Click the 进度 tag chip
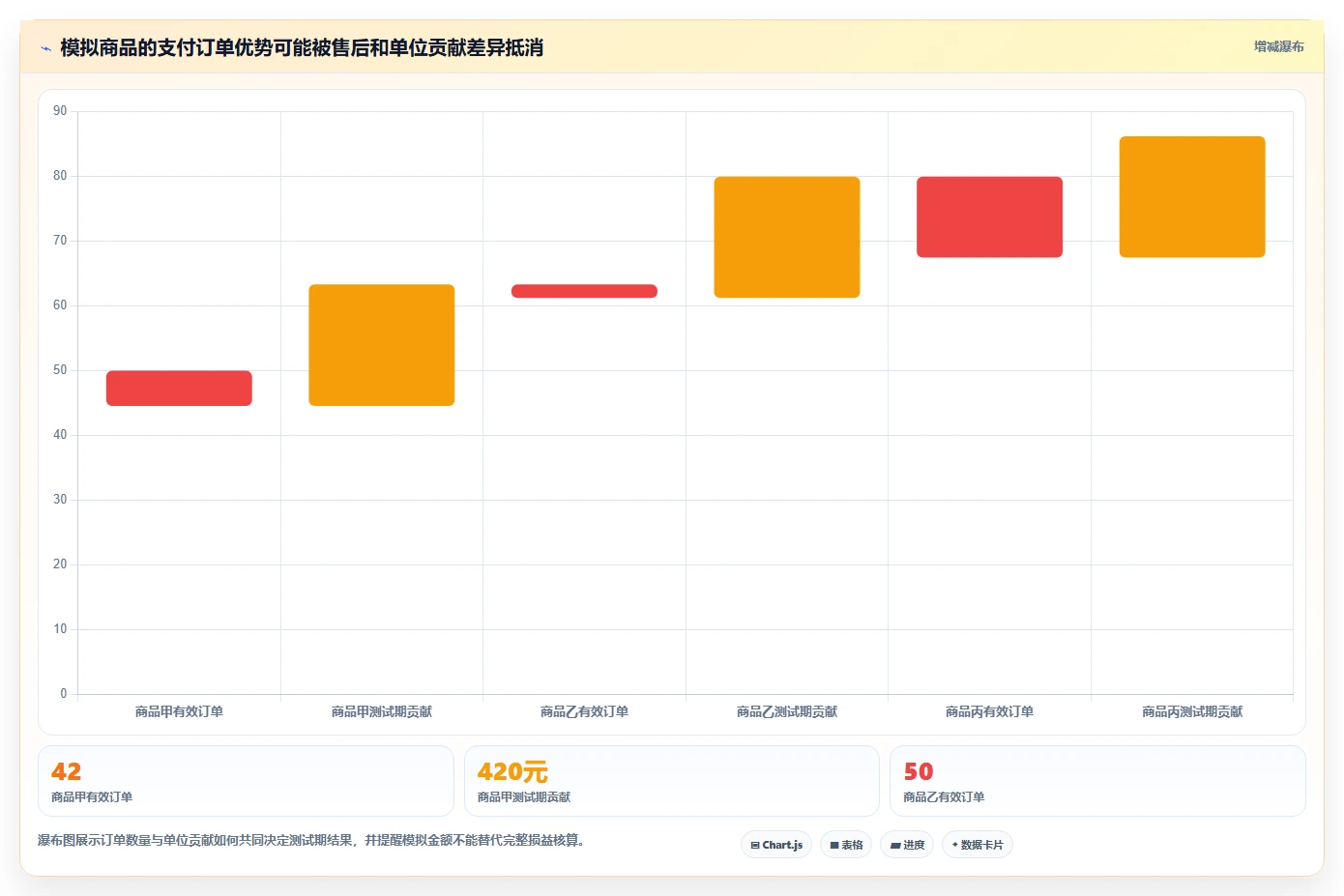1344x896 pixels. coord(907,845)
